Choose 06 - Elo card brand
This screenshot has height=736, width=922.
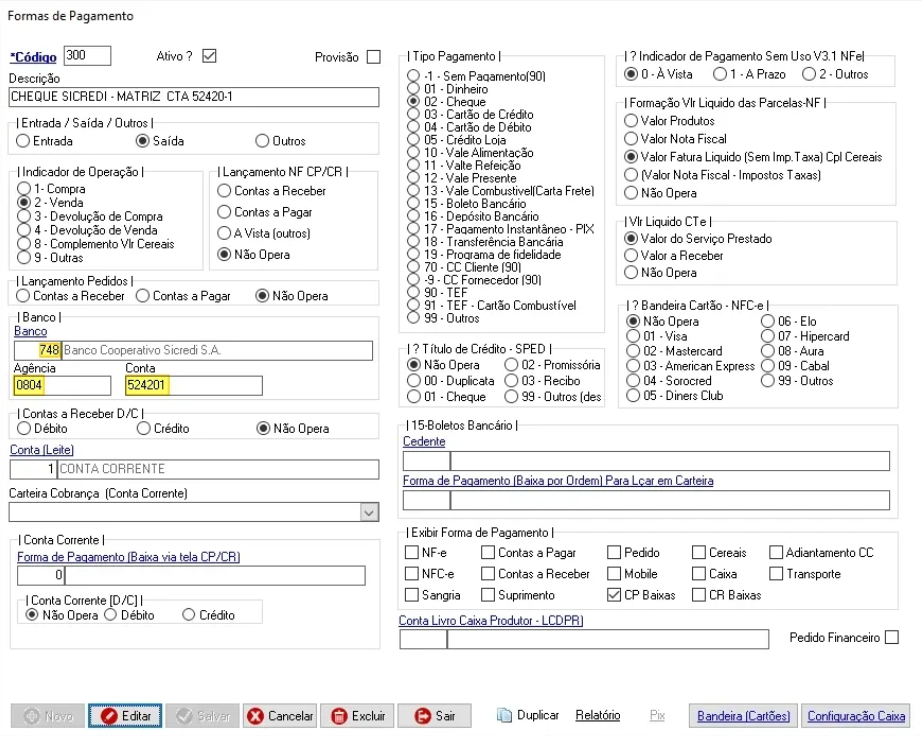click(768, 322)
